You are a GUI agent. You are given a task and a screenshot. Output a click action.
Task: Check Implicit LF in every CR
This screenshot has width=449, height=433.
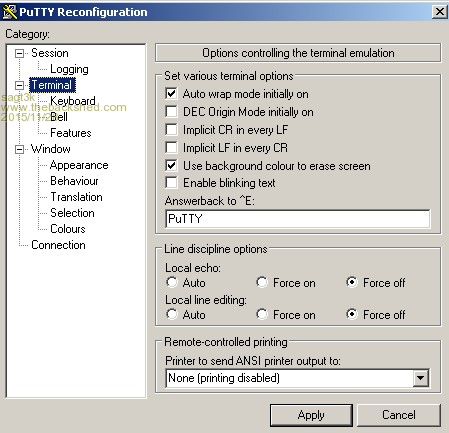point(171,148)
